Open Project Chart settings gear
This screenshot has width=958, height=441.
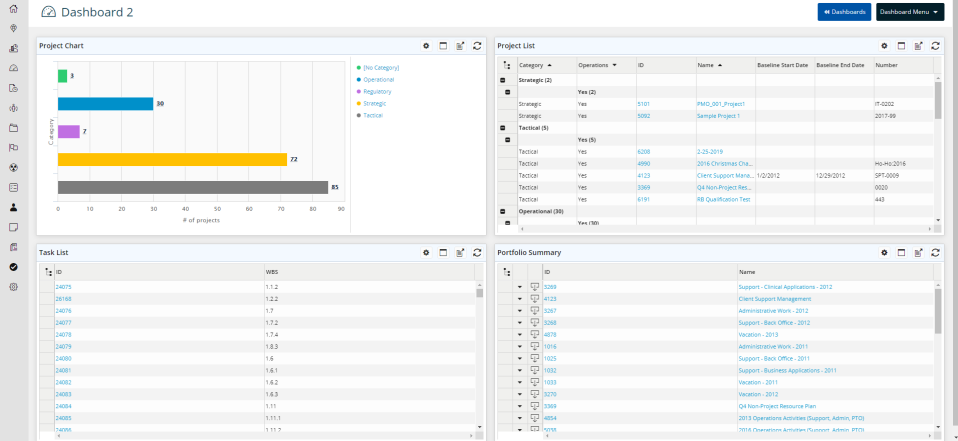(x=425, y=45)
